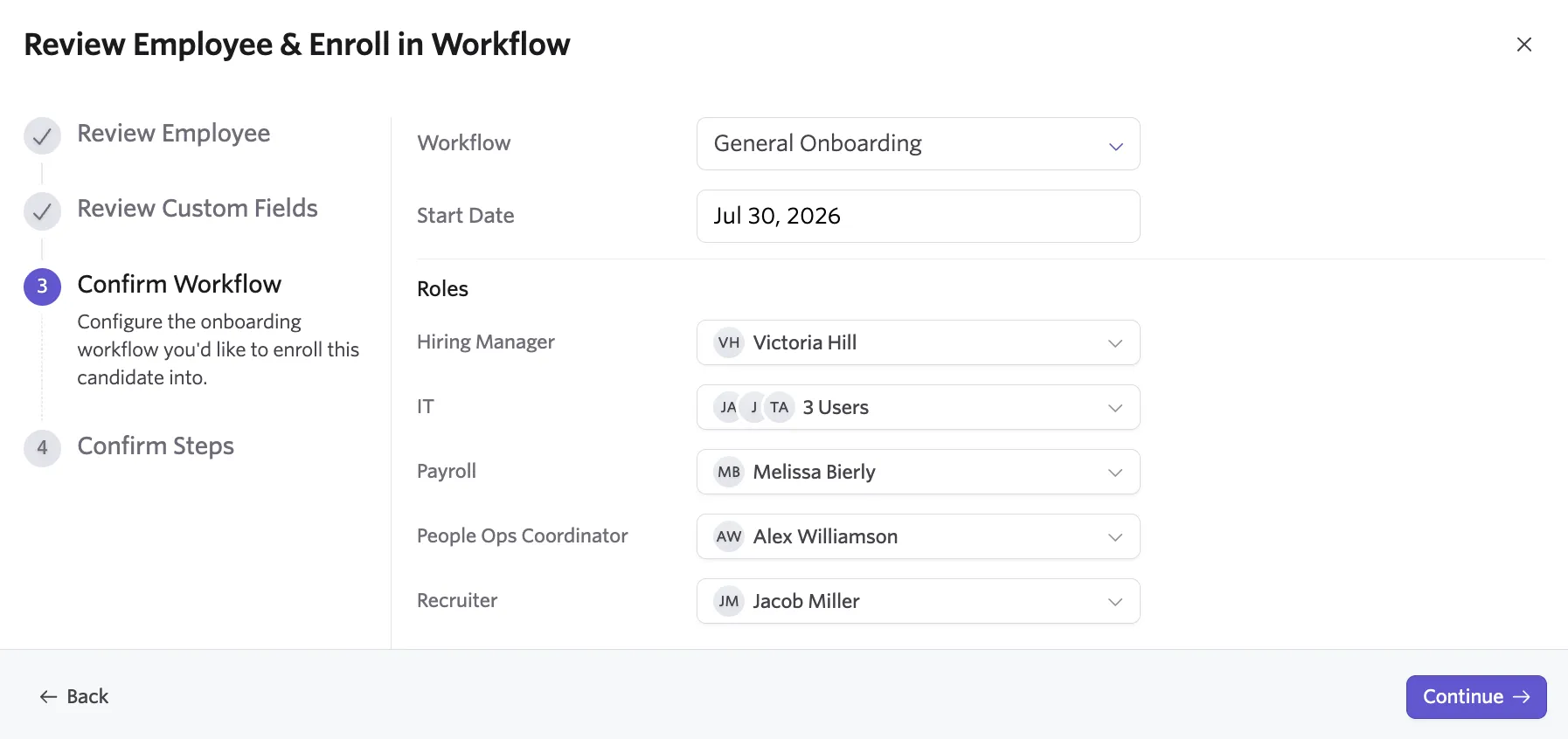Image resolution: width=1568 pixels, height=739 pixels.
Task: Click the Roles section heading
Action: point(442,289)
